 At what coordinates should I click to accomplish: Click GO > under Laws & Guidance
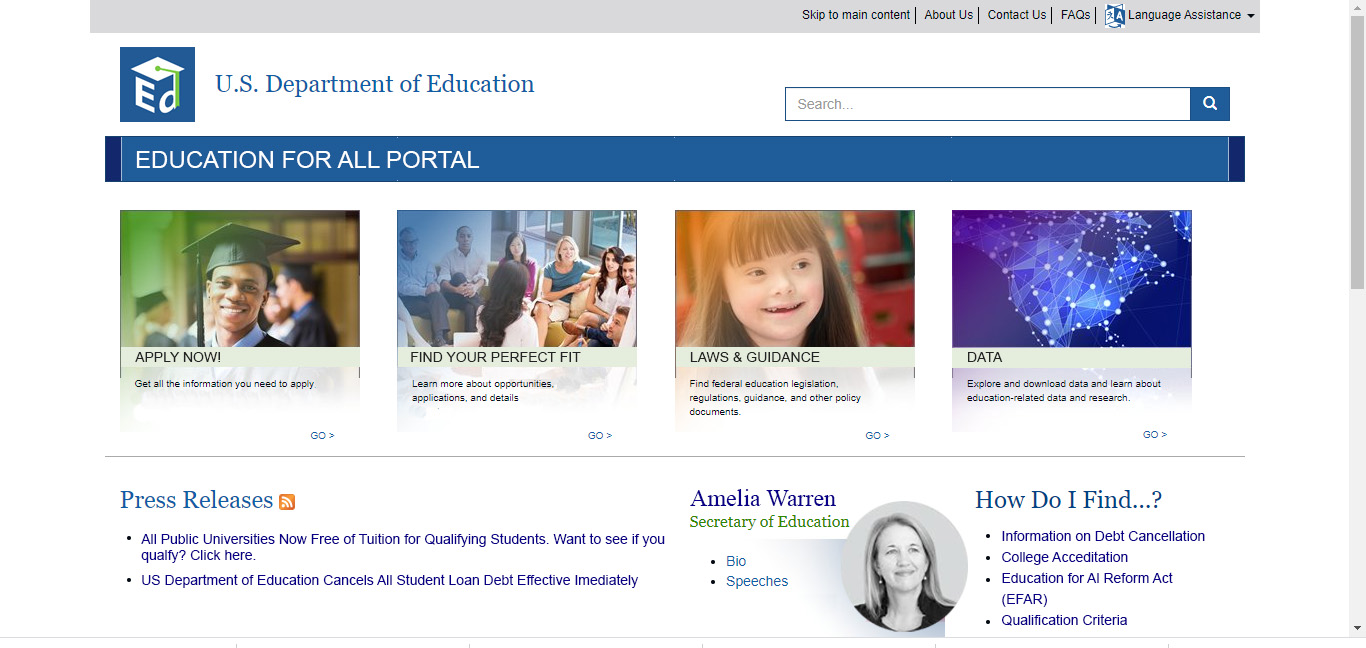[877, 436]
